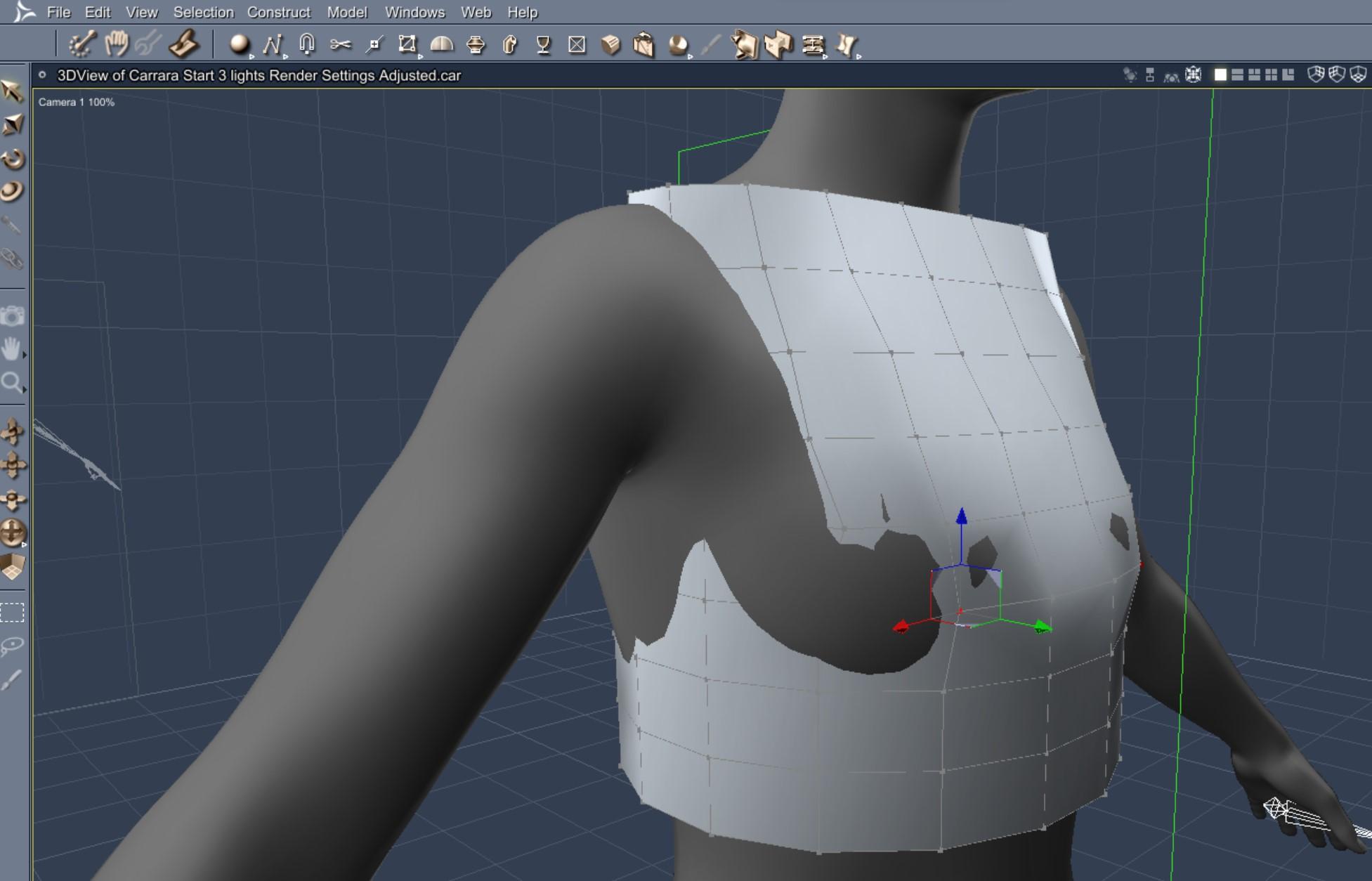Select the goblet lathe tool
The width and height of the screenshot is (1372, 881).
tap(543, 45)
